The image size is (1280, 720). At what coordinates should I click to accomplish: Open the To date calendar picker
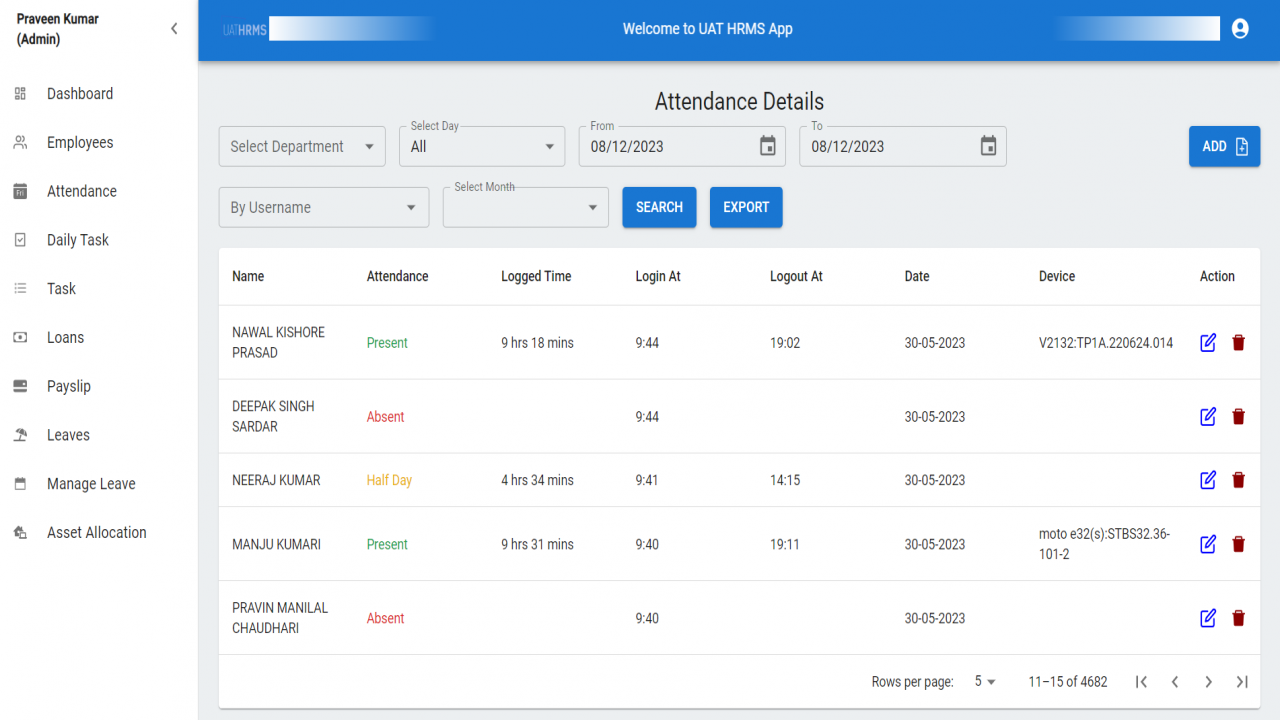click(x=988, y=146)
